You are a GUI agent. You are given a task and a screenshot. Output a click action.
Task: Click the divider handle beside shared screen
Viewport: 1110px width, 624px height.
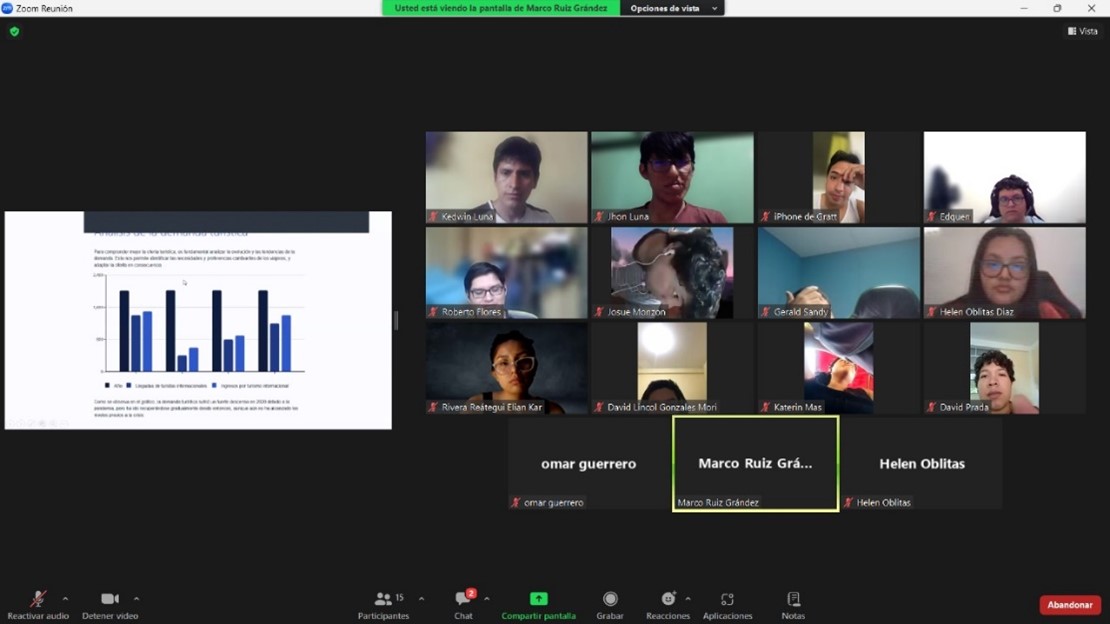point(397,320)
